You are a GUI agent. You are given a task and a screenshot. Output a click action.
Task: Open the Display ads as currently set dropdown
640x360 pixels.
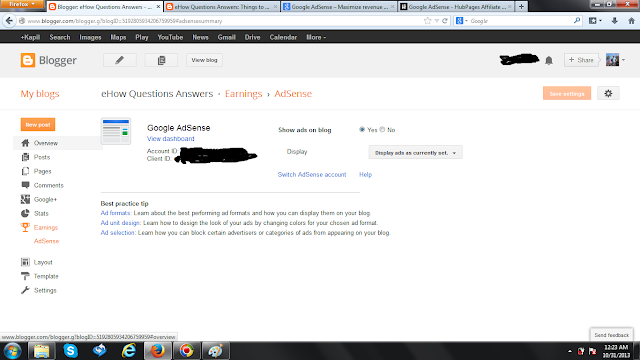coord(416,153)
